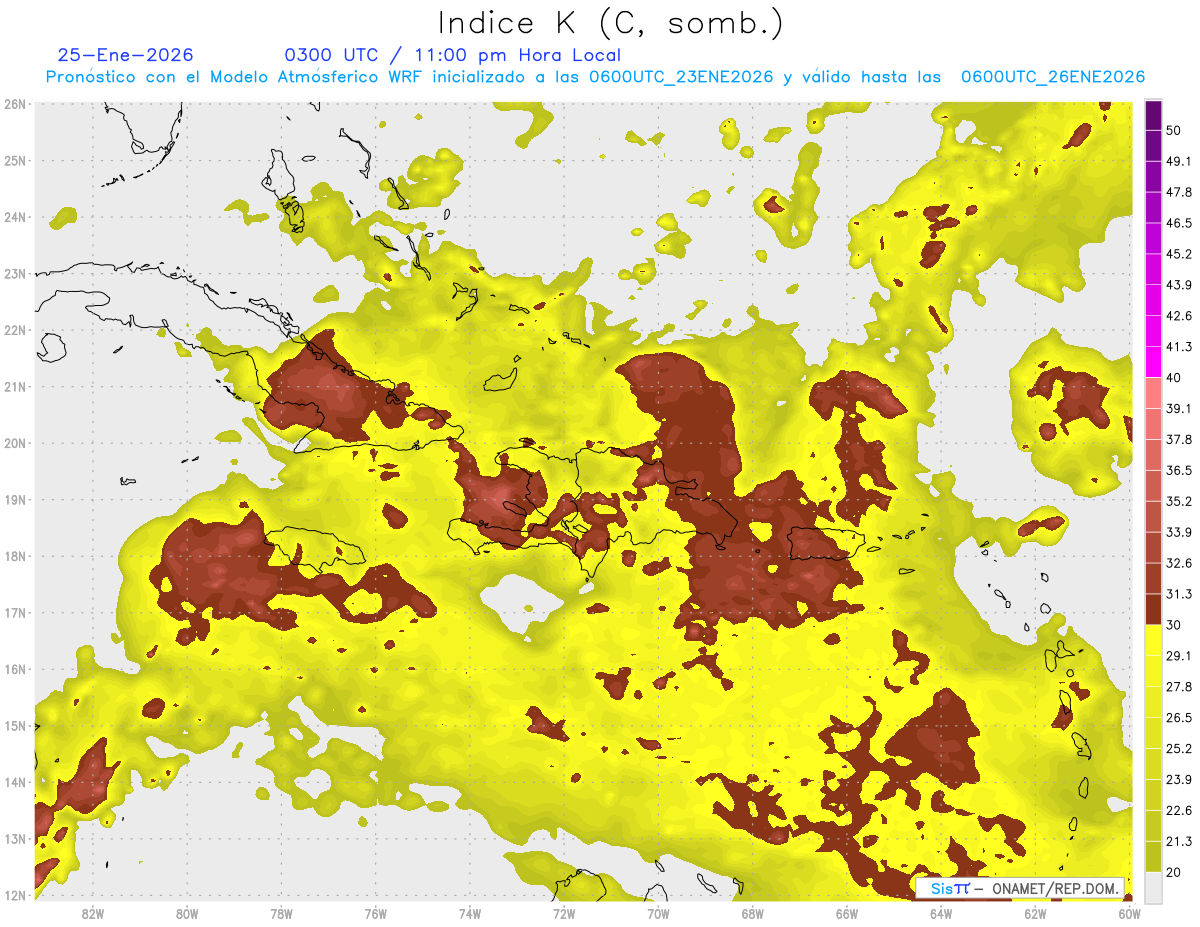The width and height of the screenshot is (1200, 927).
Task: Click the '64W' longitude label
Action: (941, 913)
